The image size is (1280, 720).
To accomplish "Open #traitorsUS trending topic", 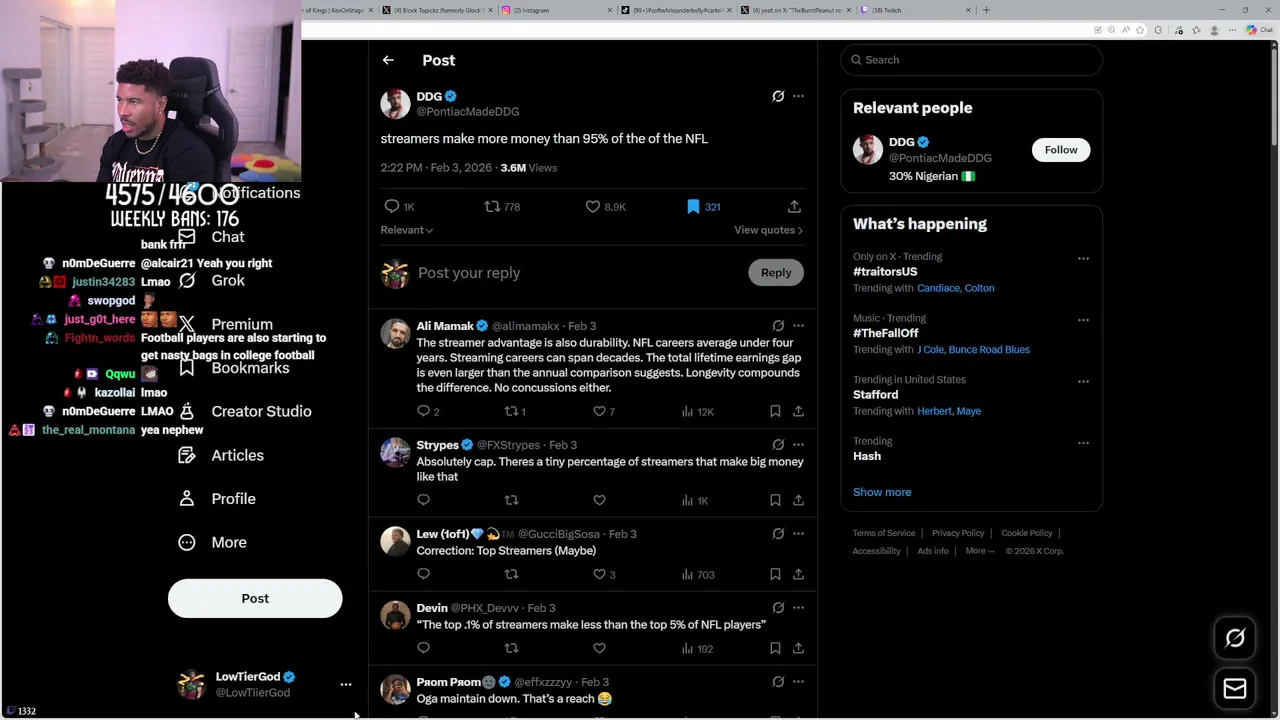I will point(885,271).
